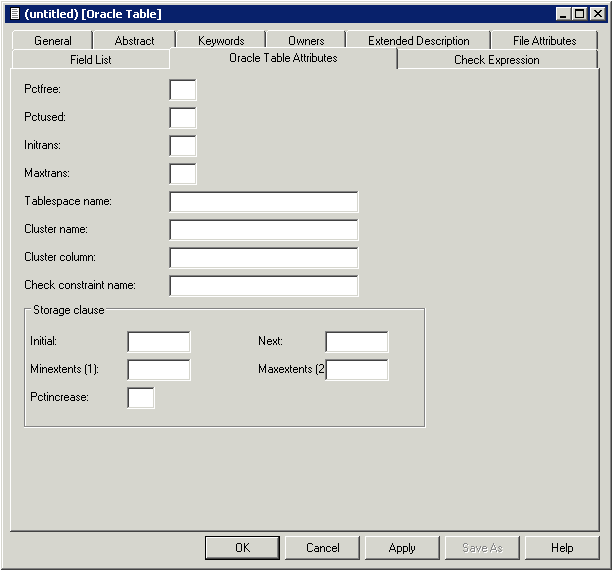Image resolution: width=613 pixels, height=571 pixels.
Task: Open the Owners tab
Action: point(306,41)
